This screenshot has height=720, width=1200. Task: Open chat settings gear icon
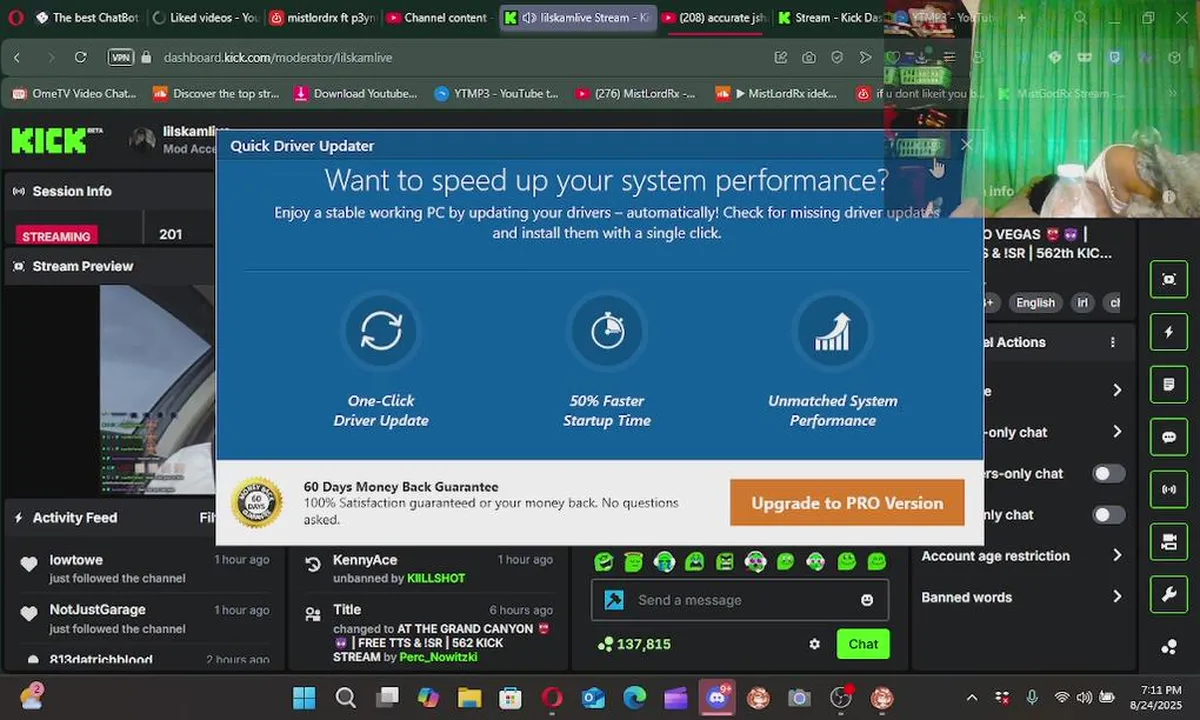point(815,644)
